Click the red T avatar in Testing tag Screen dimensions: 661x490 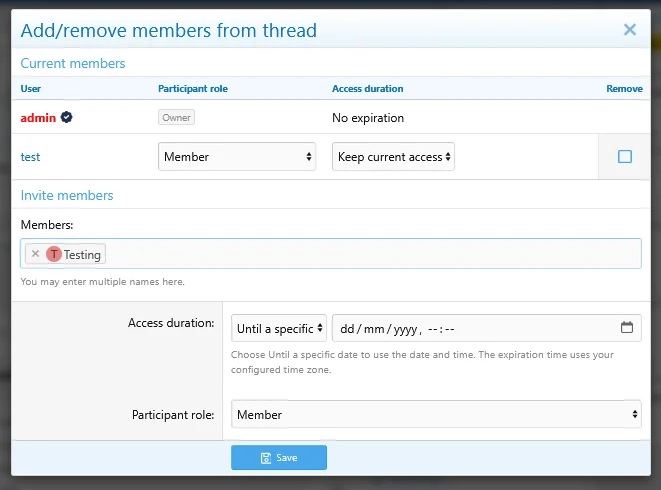(54, 254)
